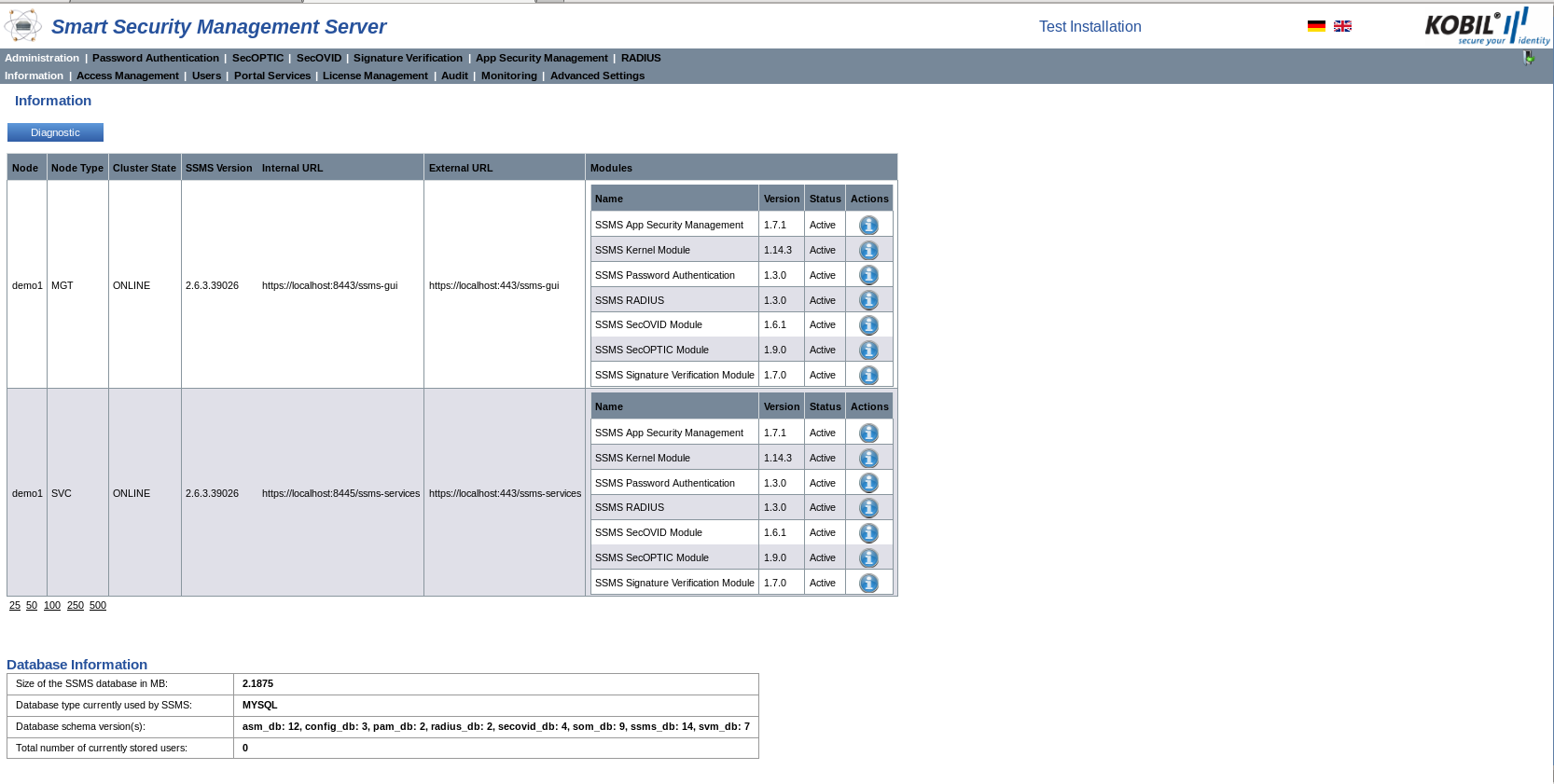Open License Management submenu

point(375,76)
